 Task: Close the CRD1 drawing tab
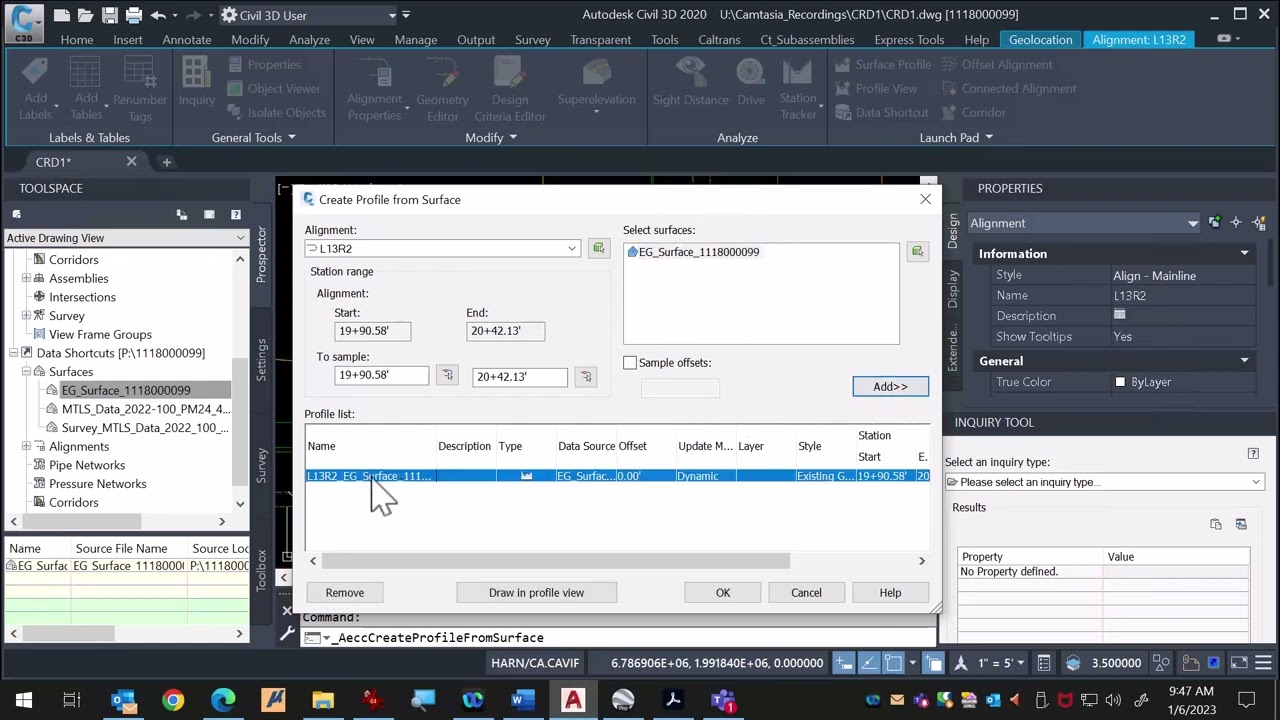pos(131,162)
